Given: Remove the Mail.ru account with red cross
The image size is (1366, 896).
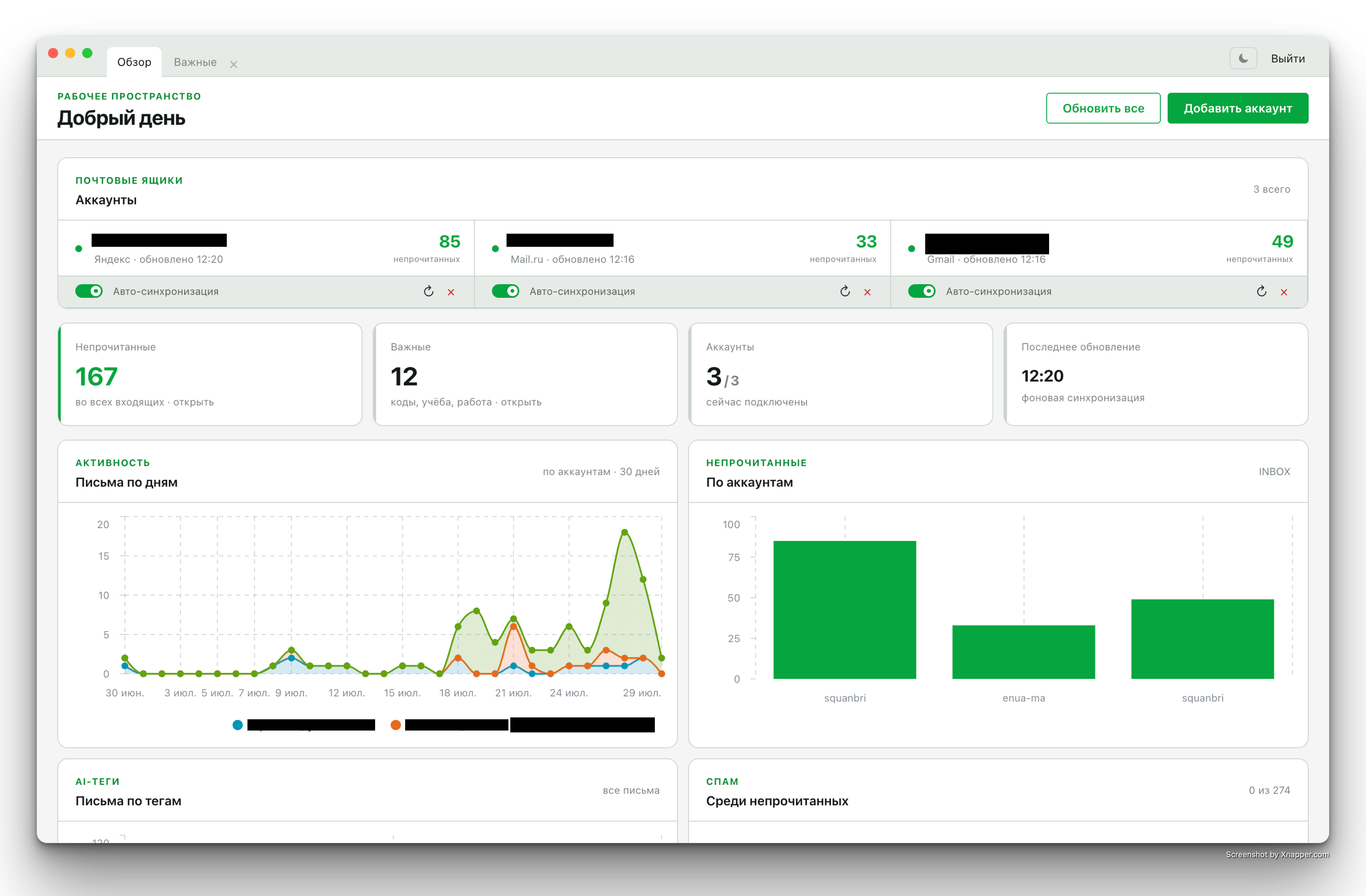Looking at the screenshot, I should point(867,292).
